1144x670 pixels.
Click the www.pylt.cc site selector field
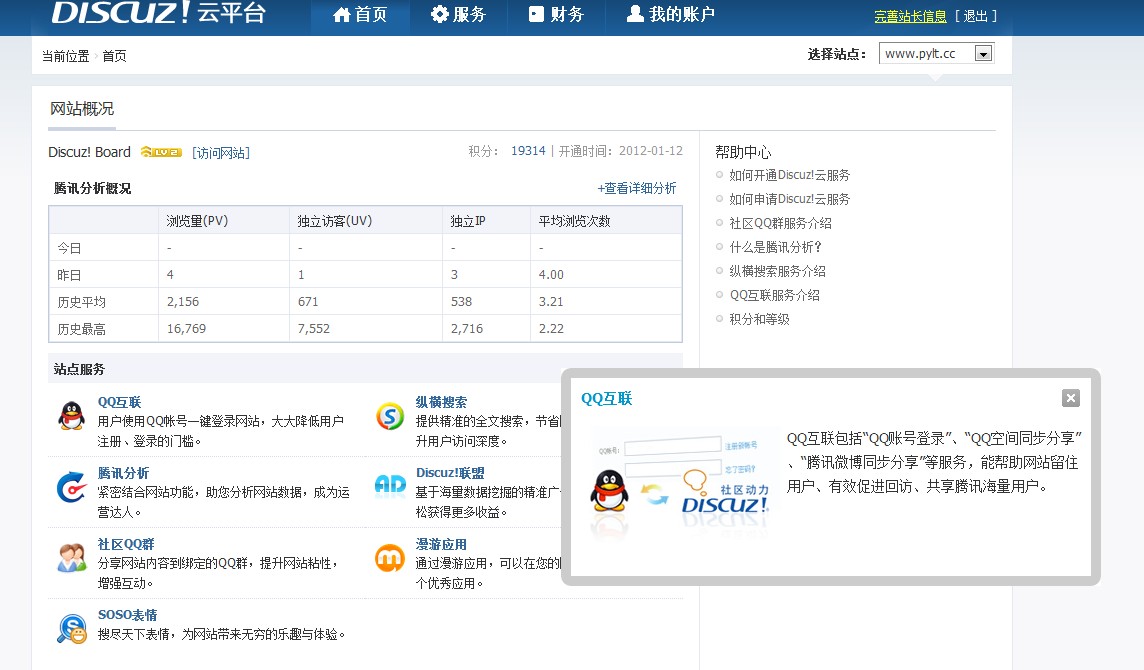tap(936, 53)
